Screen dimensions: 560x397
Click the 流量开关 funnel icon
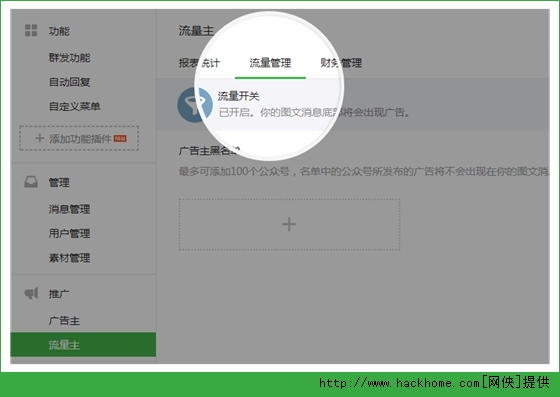(195, 105)
